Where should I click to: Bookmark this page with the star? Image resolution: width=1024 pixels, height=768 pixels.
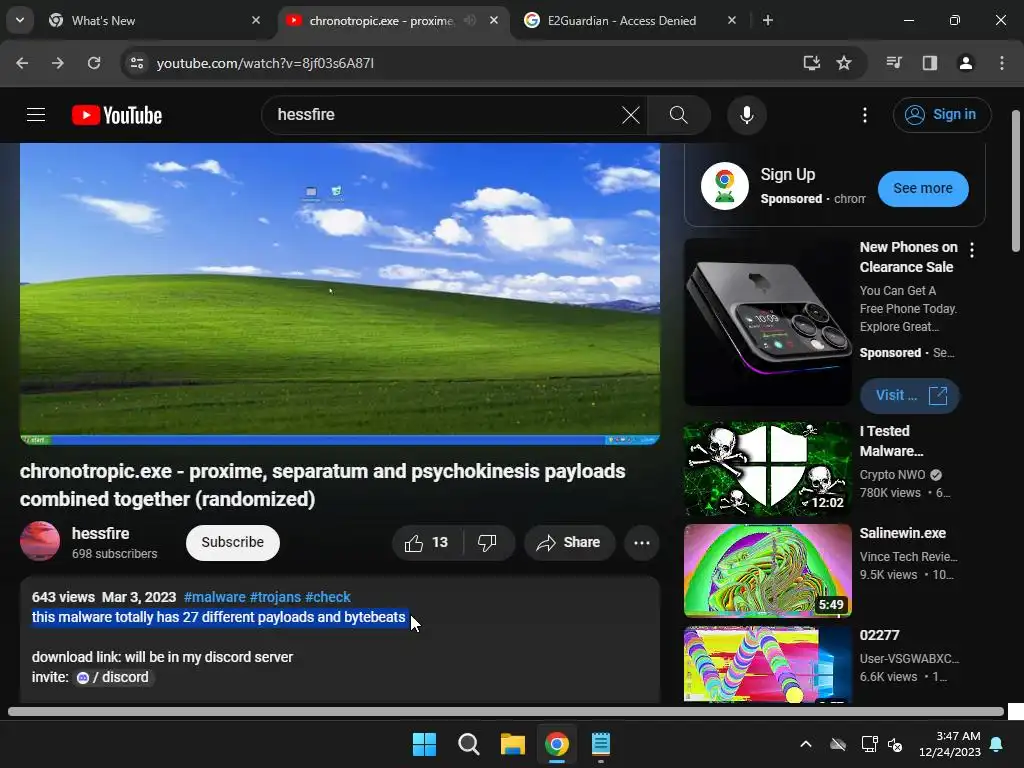click(x=844, y=63)
